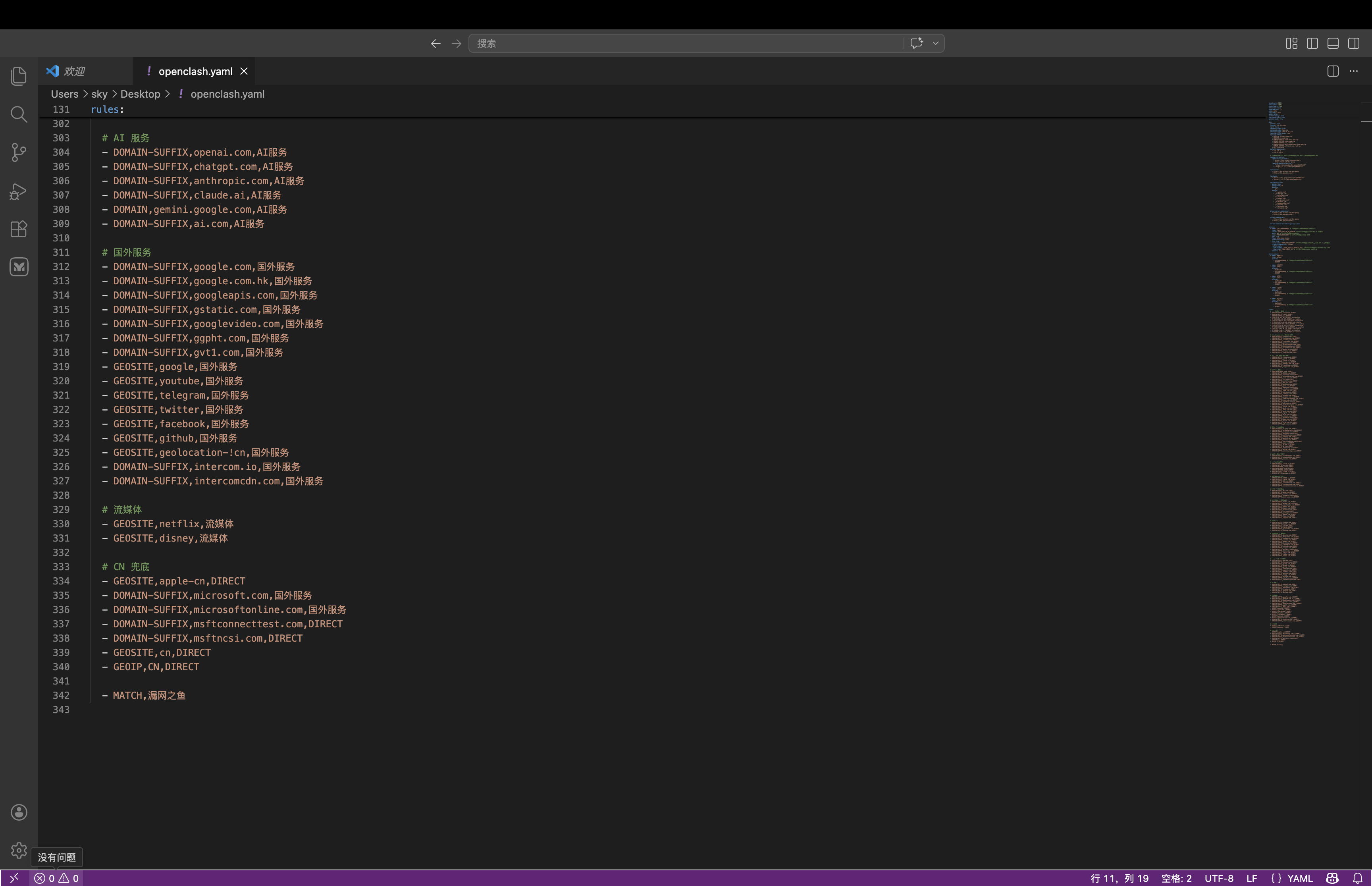Click the line and column indicator 行 11, 列 19
Image resolution: width=1372 pixels, height=887 pixels.
point(1119,878)
